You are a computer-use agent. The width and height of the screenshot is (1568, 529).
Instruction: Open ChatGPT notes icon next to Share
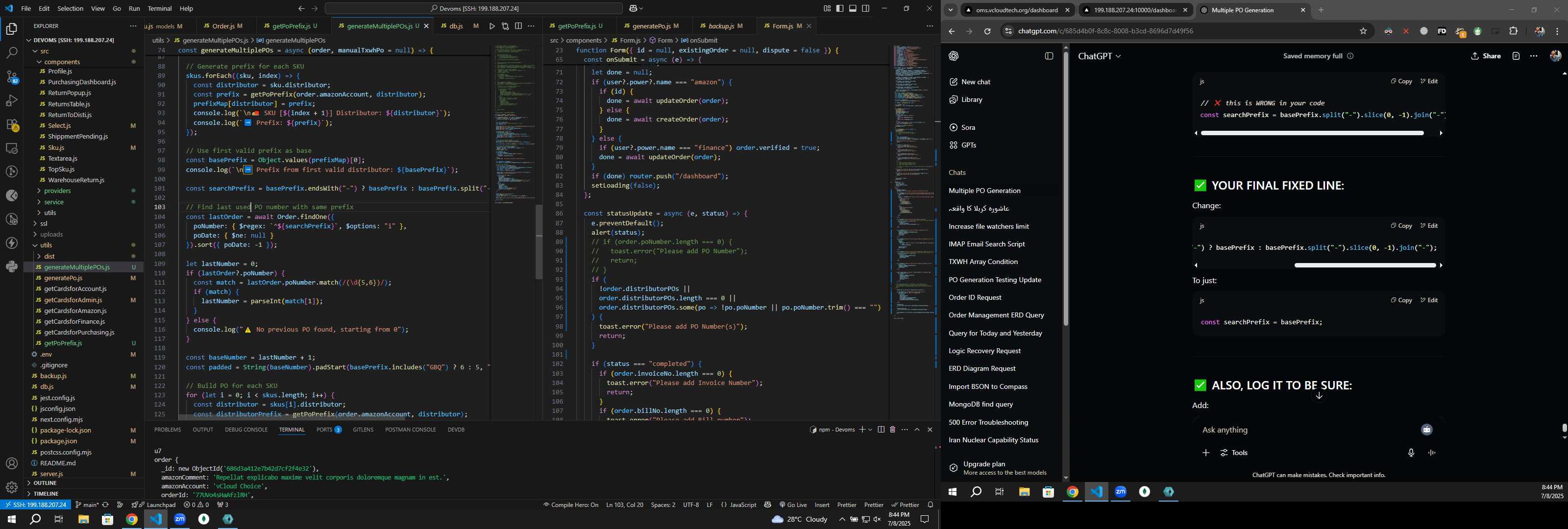point(1516,56)
